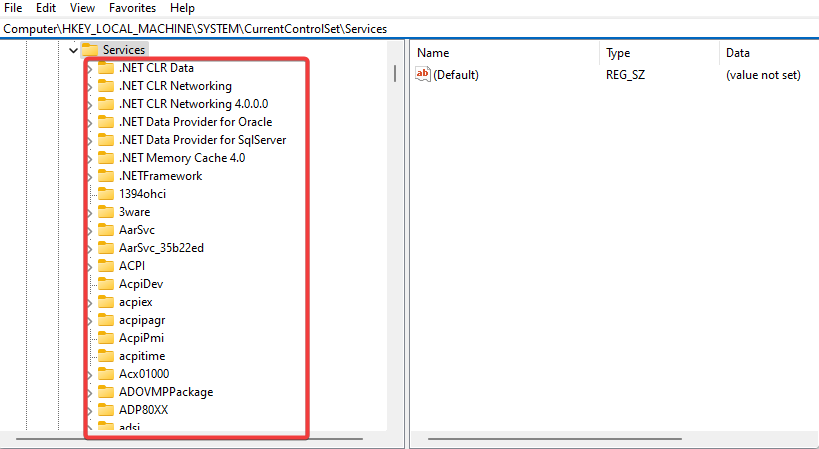819x449 pixels.
Task: Select the (Default) value name
Action: click(x=456, y=75)
